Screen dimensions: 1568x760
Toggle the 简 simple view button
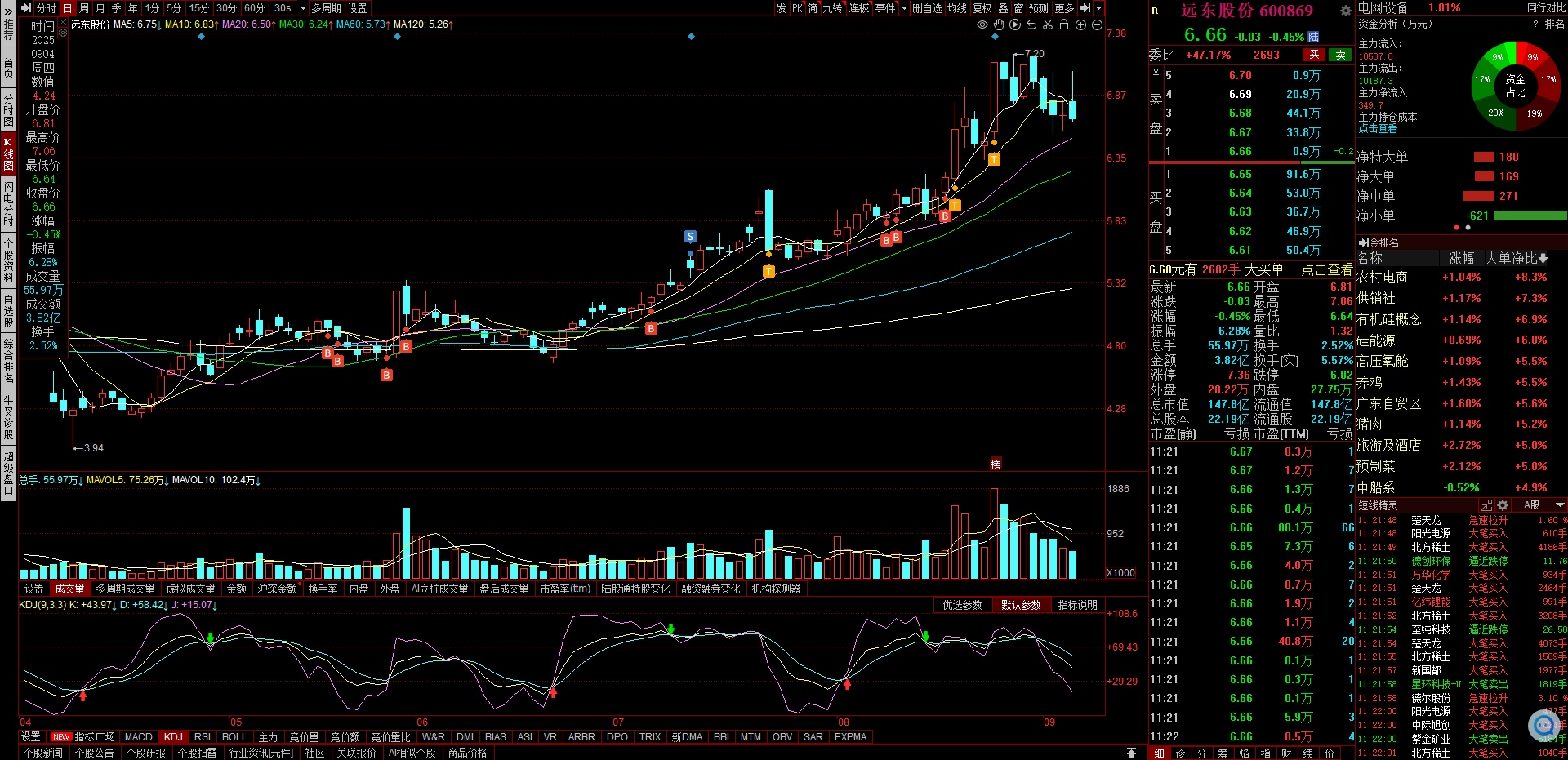(x=813, y=8)
